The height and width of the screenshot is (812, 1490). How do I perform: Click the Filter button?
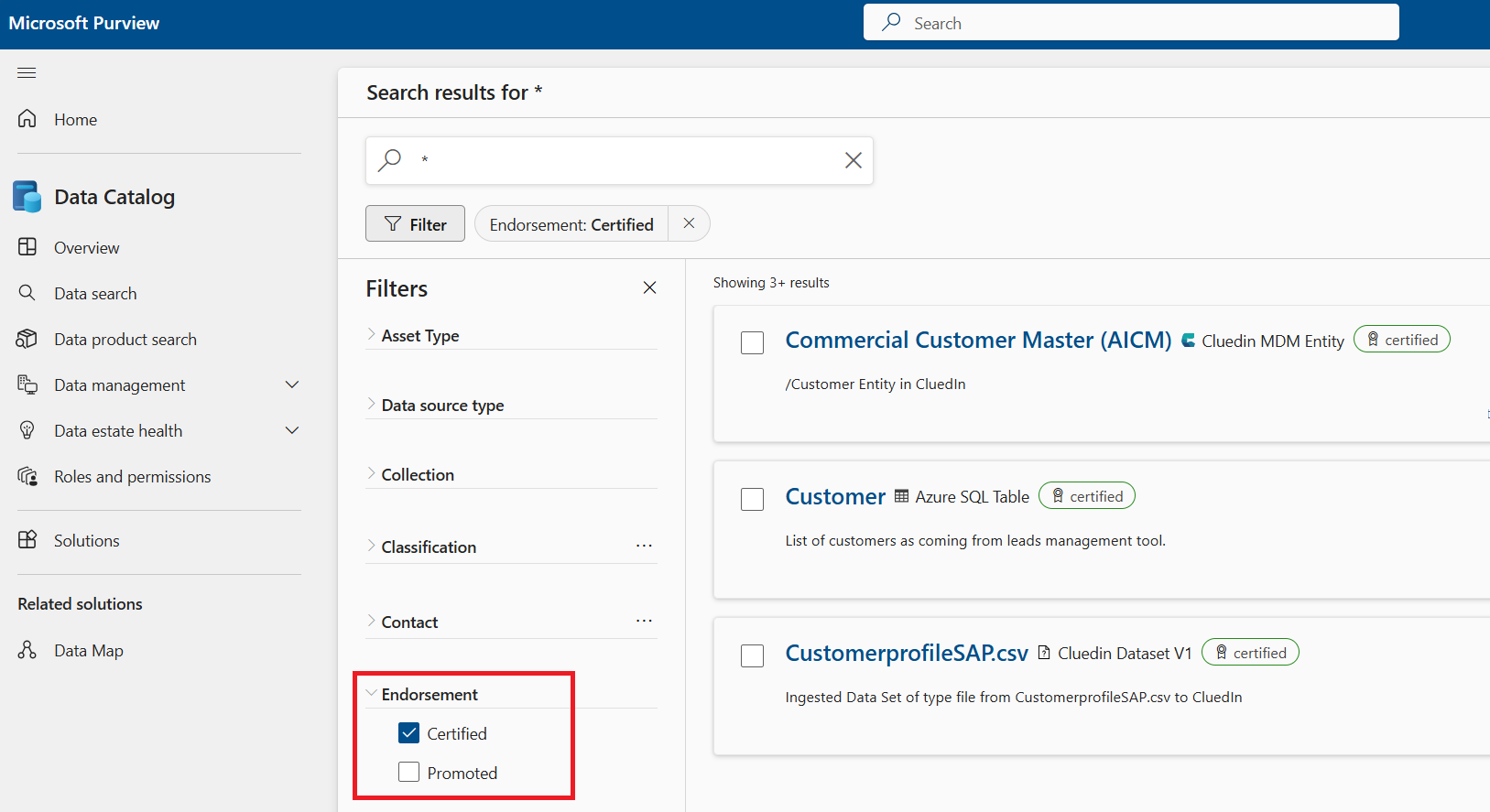click(x=415, y=224)
